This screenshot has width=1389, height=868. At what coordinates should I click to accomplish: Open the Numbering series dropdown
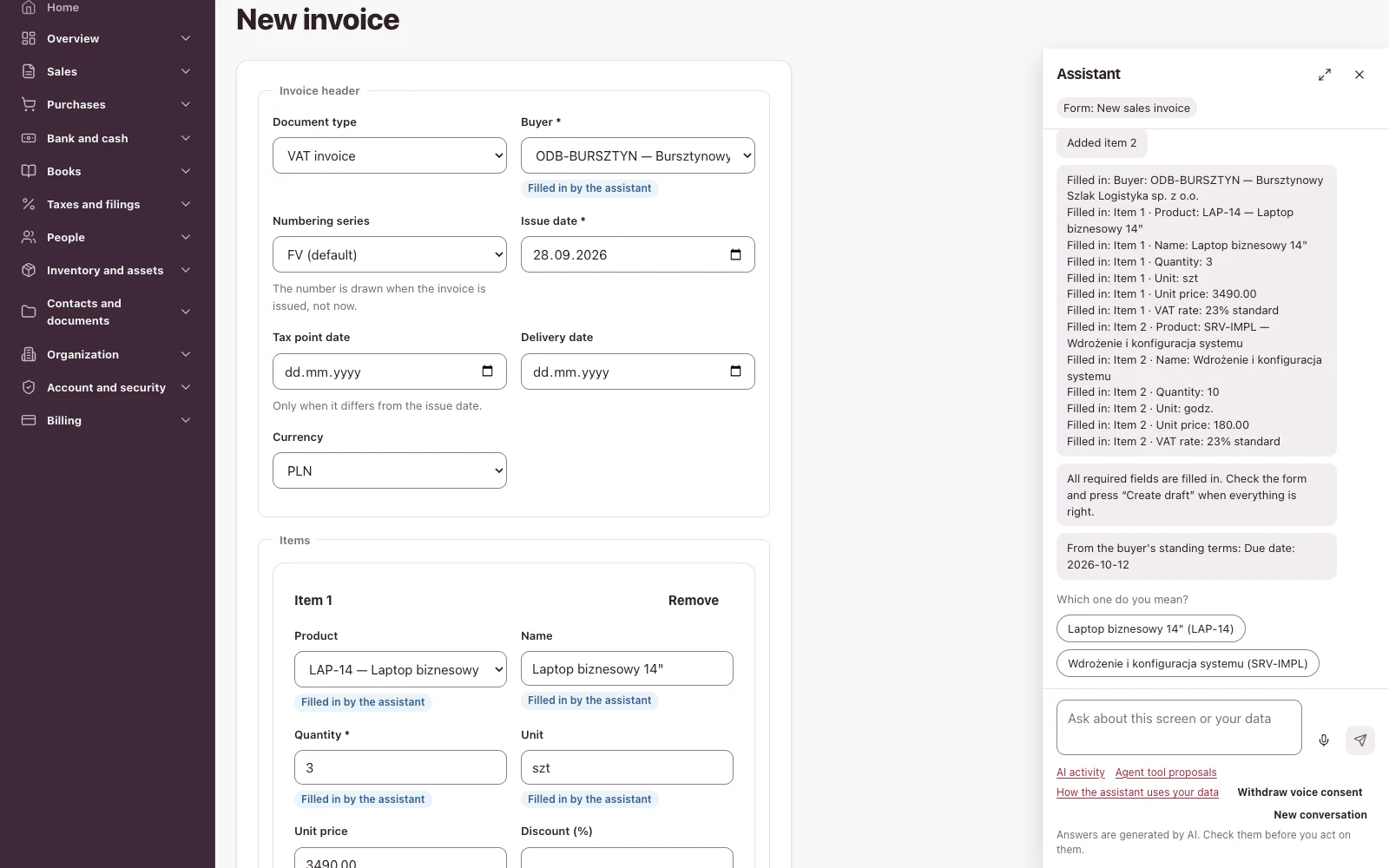390,254
